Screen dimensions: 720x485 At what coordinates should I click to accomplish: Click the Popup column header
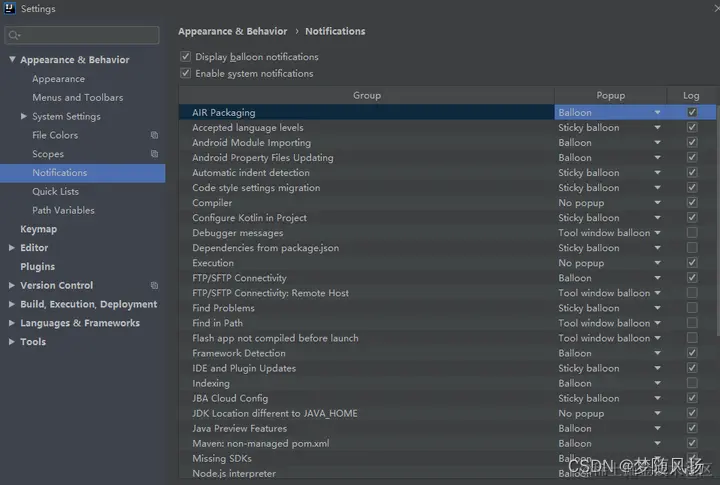click(610, 95)
